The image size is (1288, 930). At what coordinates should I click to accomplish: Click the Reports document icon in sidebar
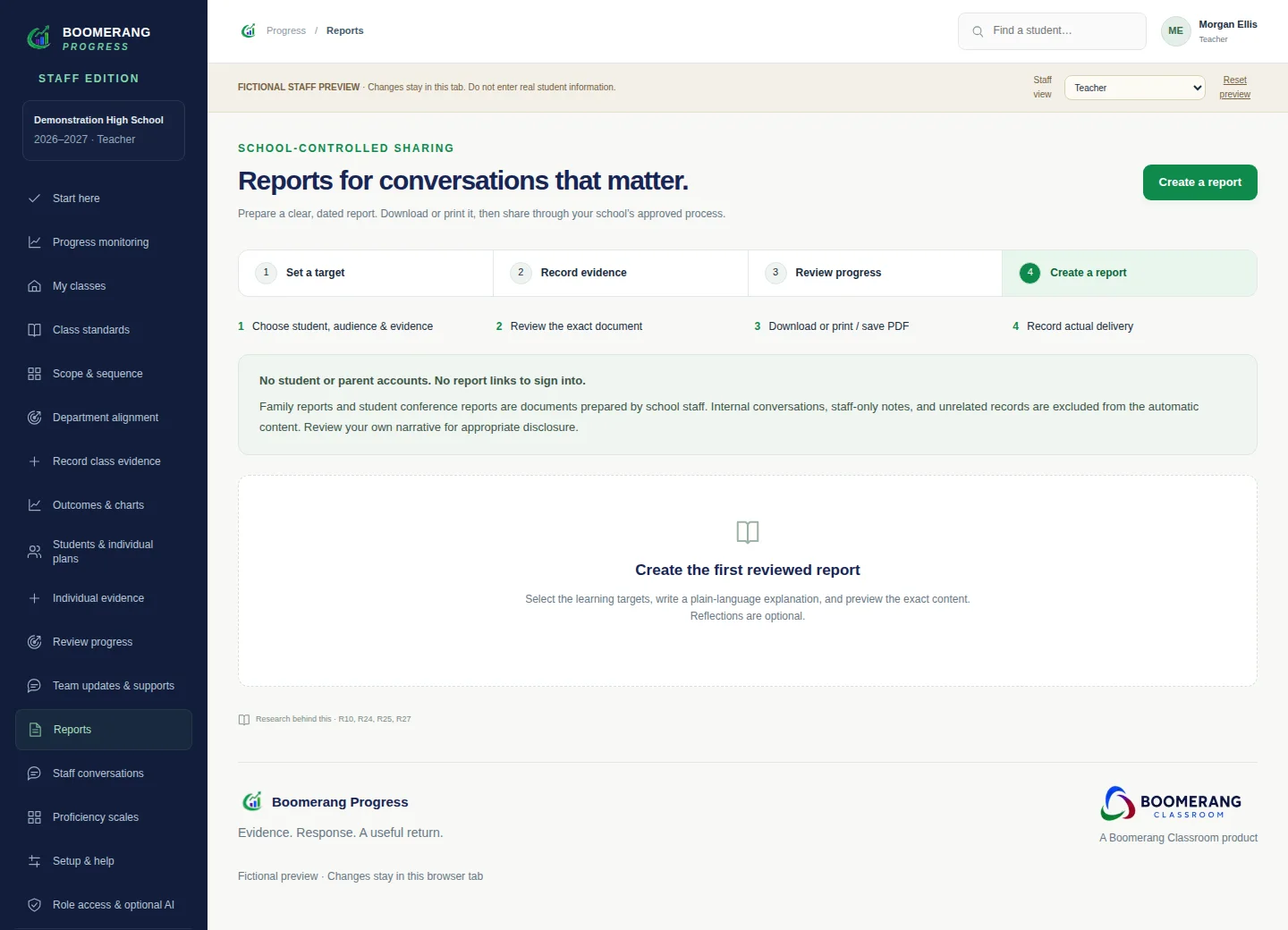point(35,730)
